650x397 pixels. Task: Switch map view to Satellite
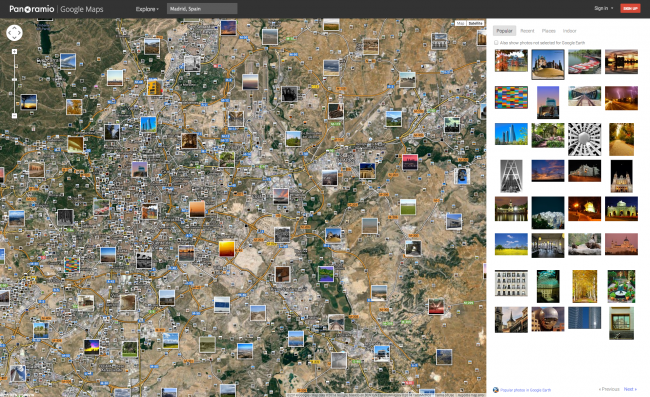tap(475, 24)
